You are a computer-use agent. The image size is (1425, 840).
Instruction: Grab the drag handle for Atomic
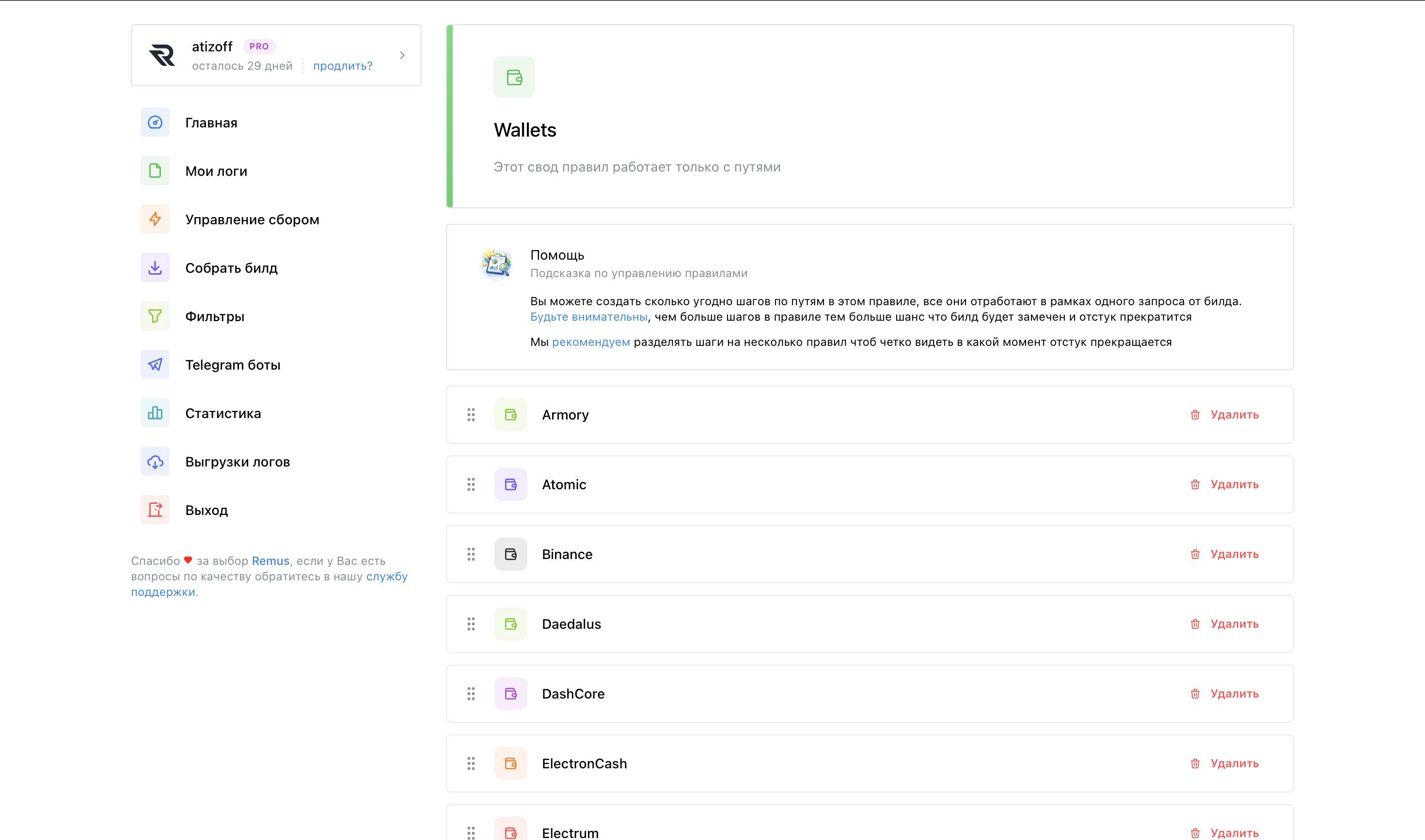(x=471, y=484)
